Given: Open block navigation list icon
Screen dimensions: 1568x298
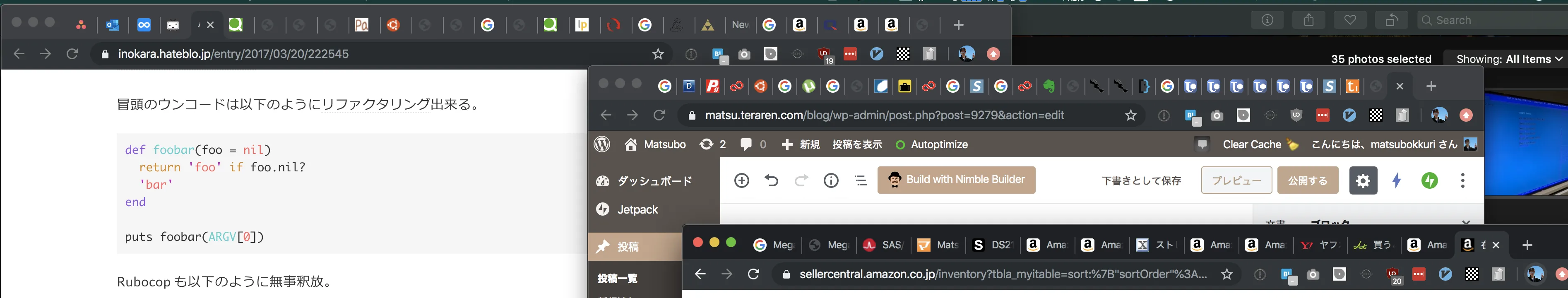Looking at the screenshot, I should click(x=861, y=180).
